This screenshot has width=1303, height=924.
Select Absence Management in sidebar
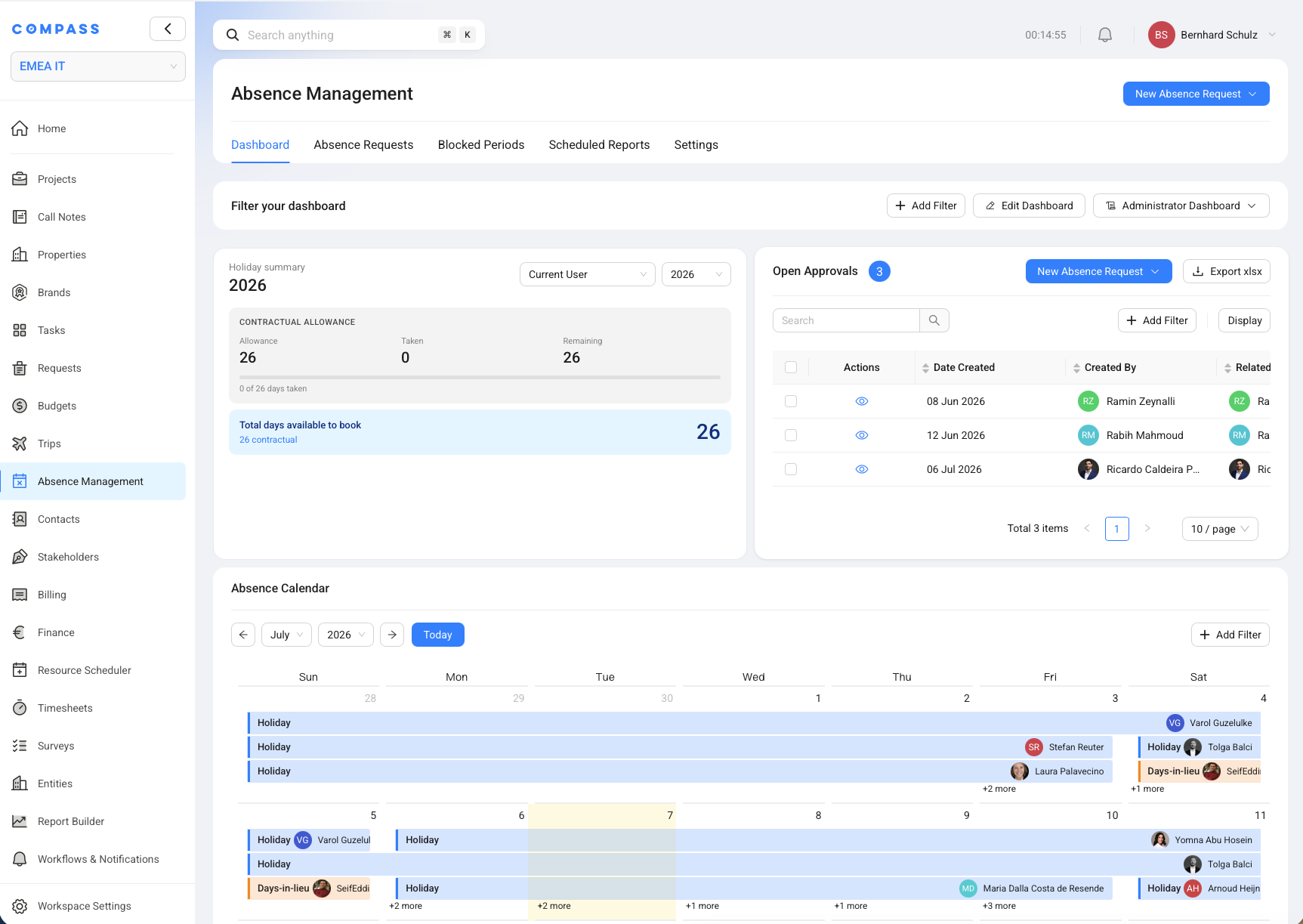(x=93, y=481)
